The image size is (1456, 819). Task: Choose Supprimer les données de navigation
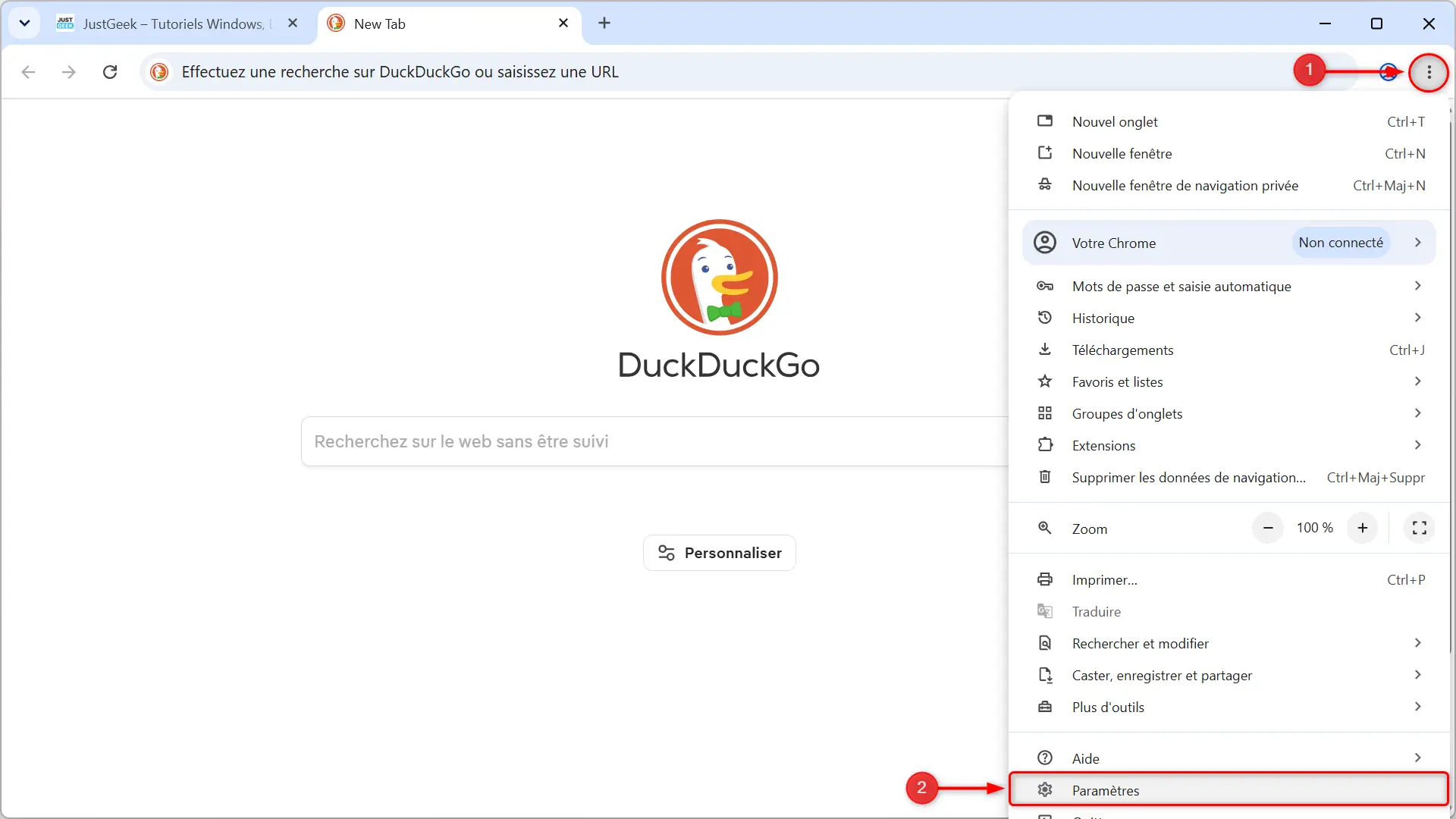click(x=1229, y=478)
